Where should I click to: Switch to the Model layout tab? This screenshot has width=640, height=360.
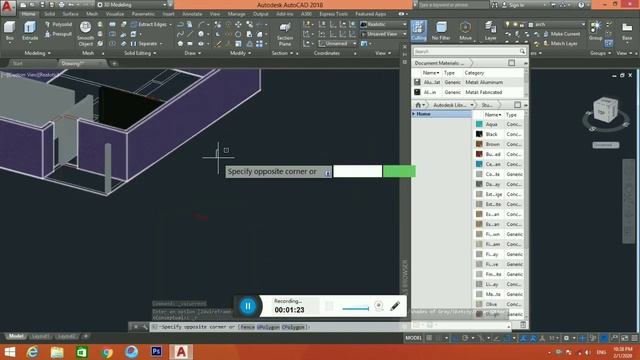(16, 336)
